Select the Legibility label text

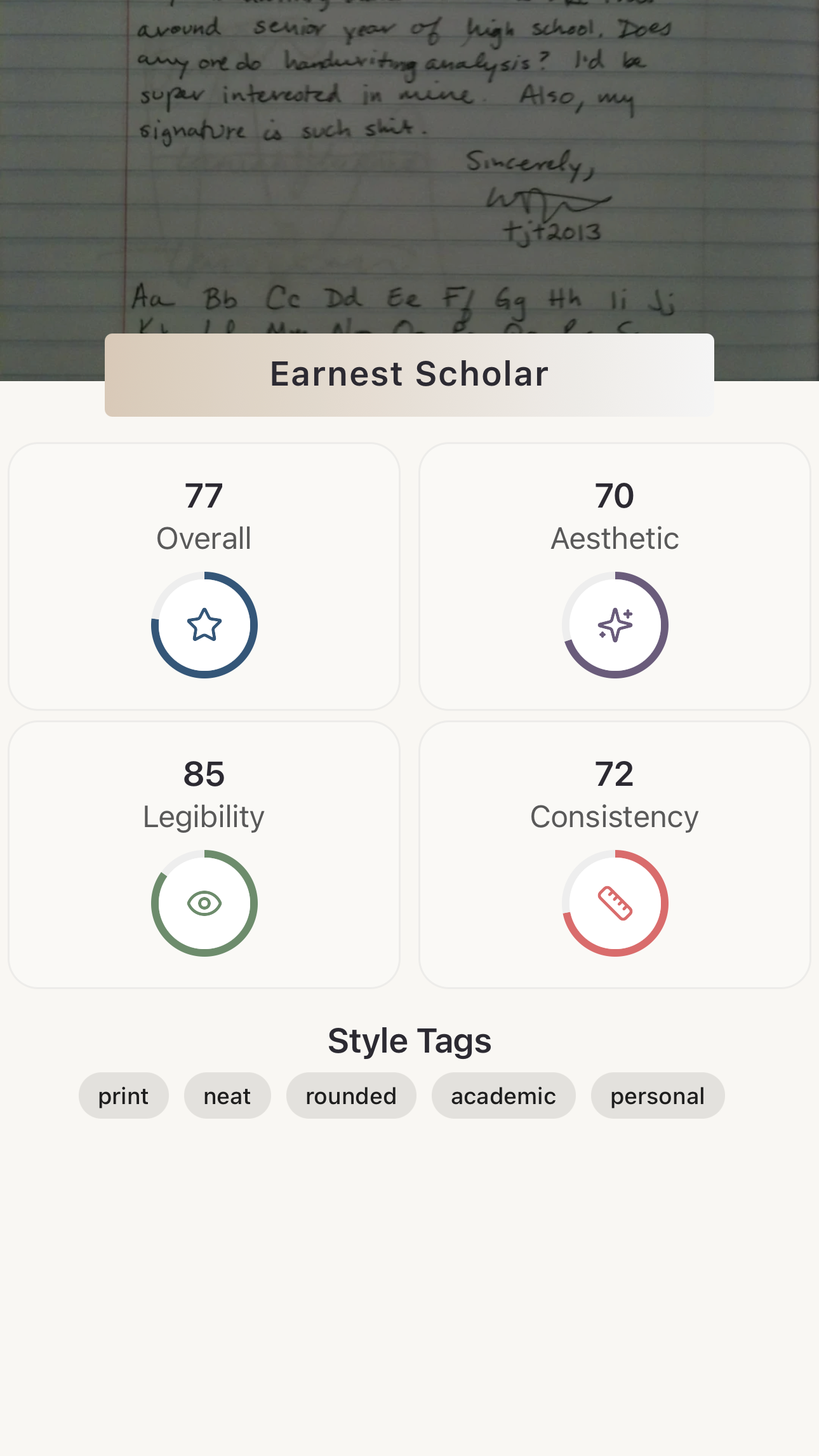click(204, 817)
